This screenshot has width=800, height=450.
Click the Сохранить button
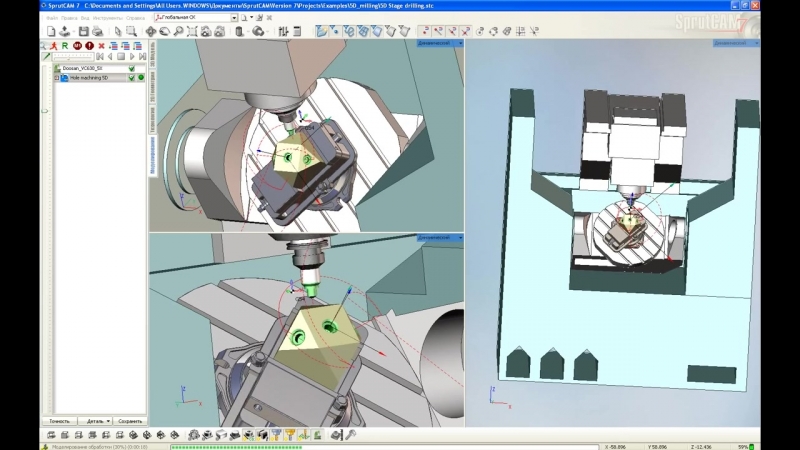coord(130,421)
